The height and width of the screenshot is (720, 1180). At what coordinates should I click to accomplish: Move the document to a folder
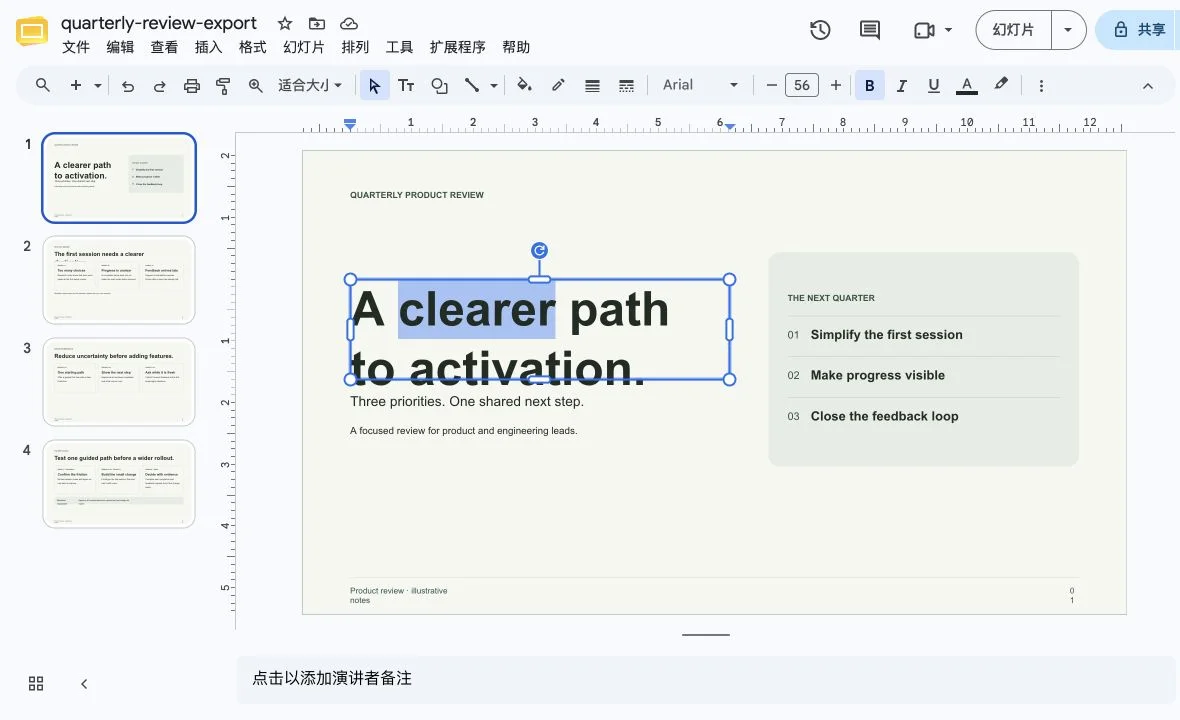[x=317, y=23]
